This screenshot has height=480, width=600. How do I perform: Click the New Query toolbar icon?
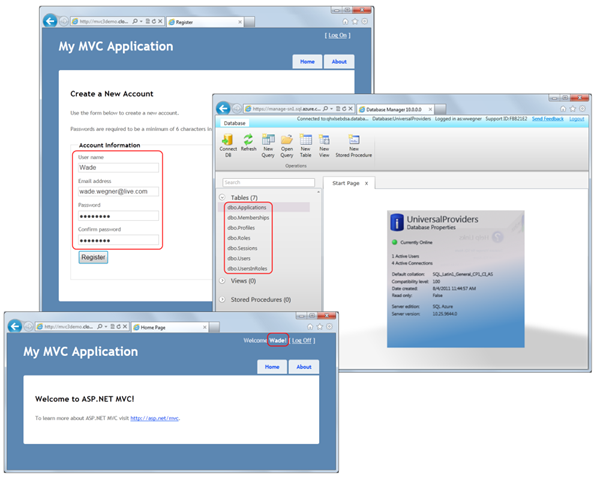[x=268, y=141]
